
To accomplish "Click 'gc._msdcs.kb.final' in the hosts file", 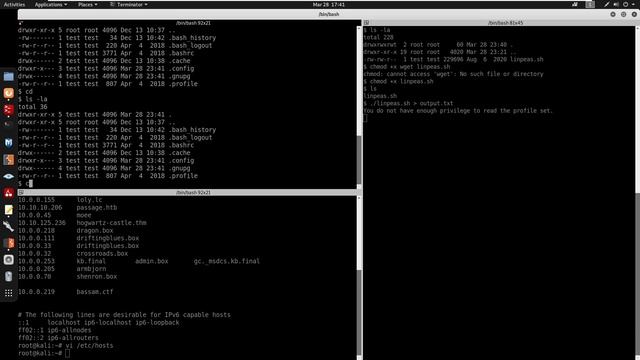I will (227, 261).
